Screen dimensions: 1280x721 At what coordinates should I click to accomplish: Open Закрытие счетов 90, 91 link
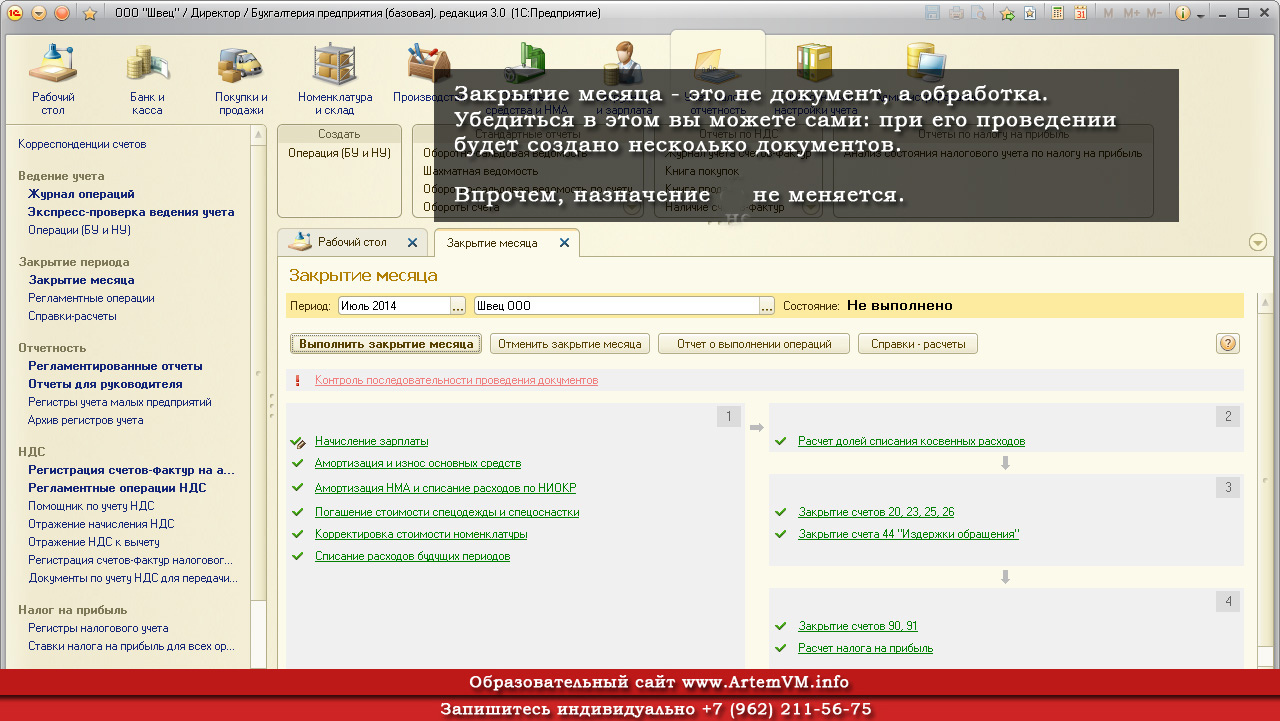click(857, 626)
